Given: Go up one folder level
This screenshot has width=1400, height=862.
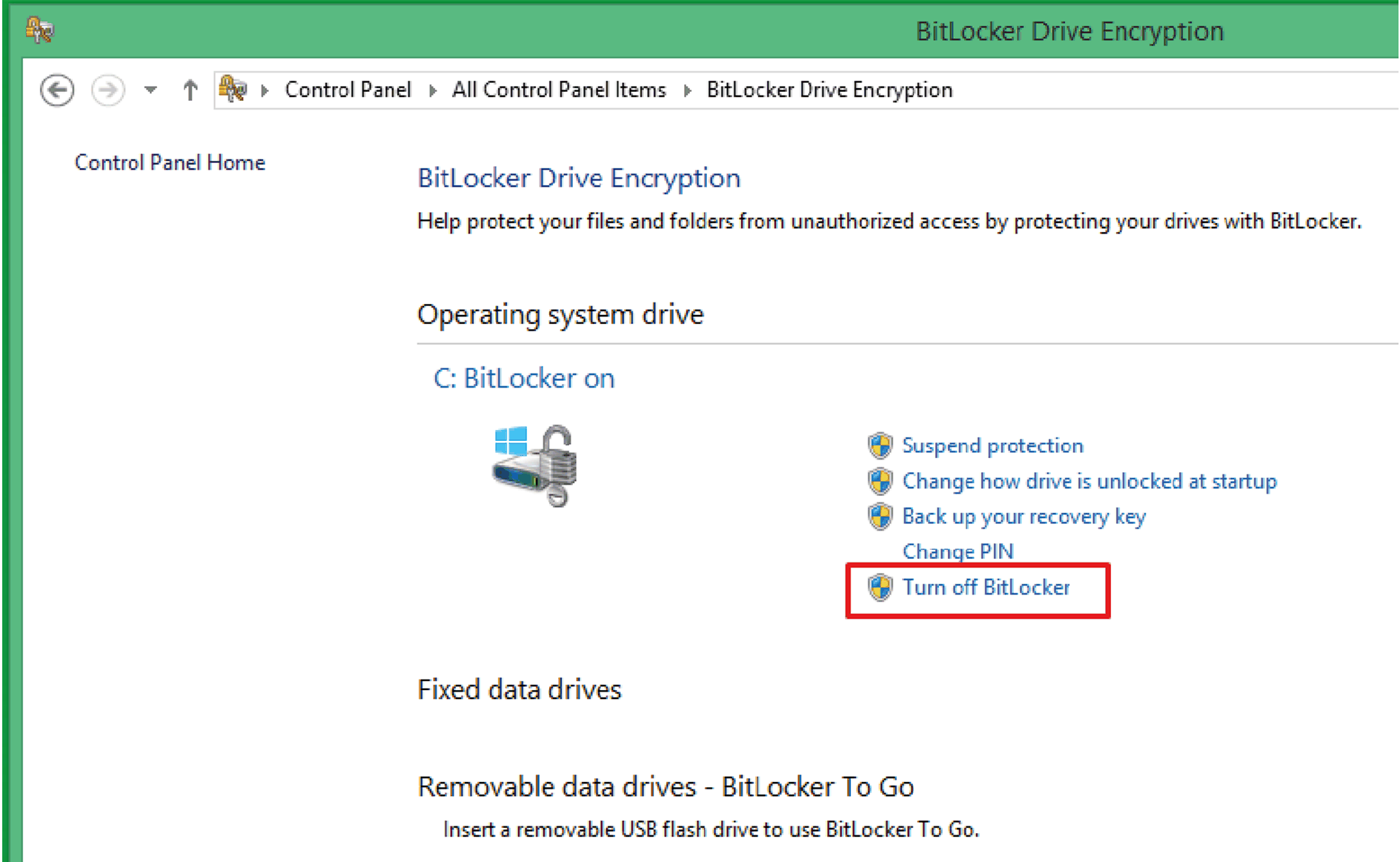Looking at the screenshot, I should (190, 90).
